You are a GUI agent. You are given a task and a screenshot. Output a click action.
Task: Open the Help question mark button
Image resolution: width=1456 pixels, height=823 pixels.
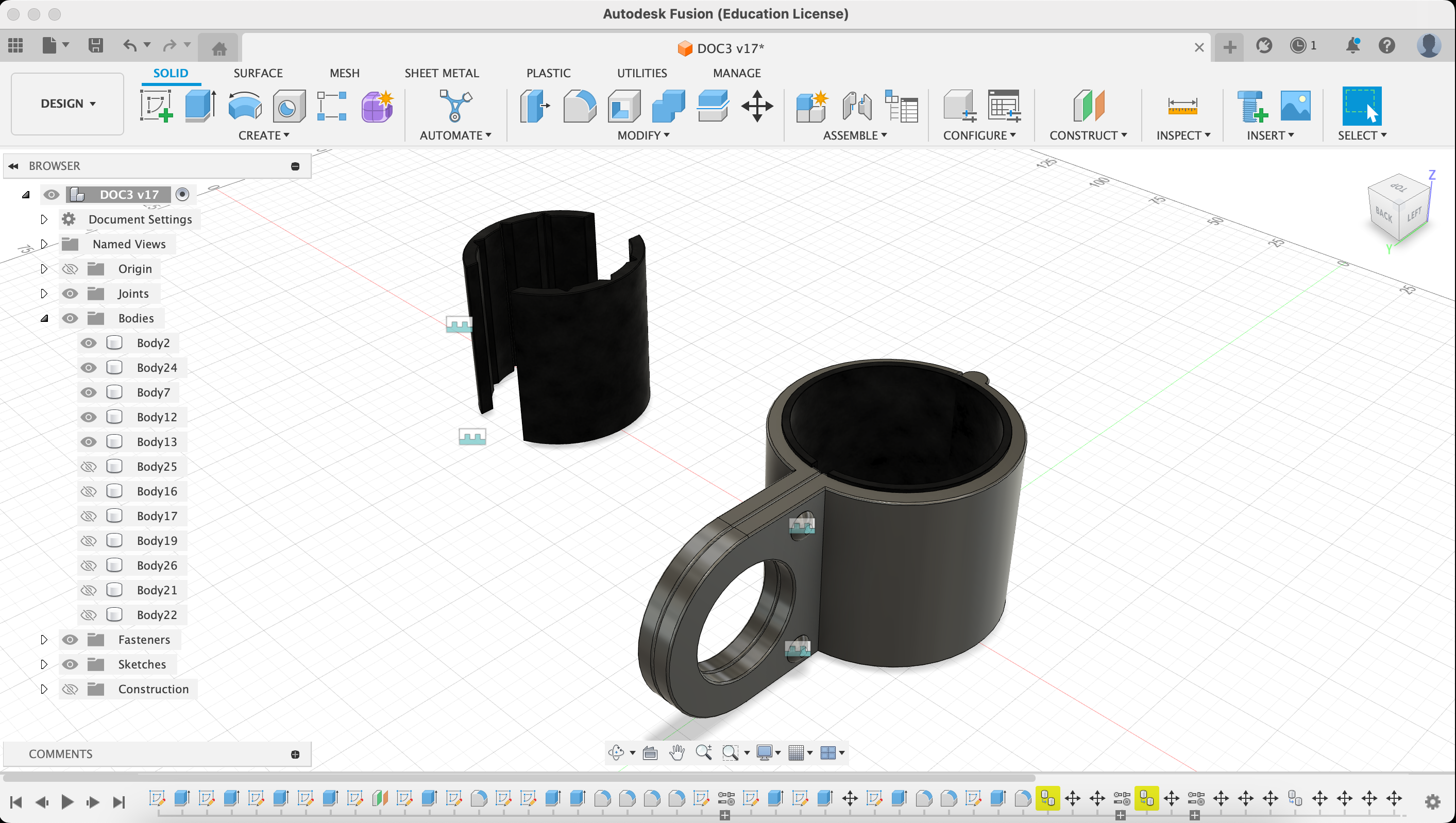click(1386, 45)
